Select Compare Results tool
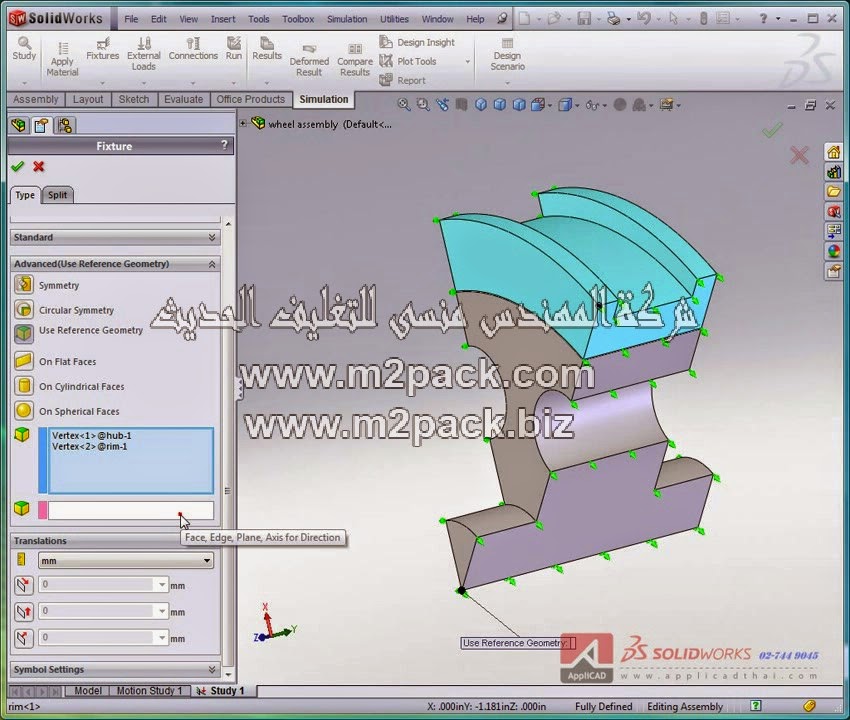Image resolution: width=850 pixels, height=720 pixels. [355, 60]
